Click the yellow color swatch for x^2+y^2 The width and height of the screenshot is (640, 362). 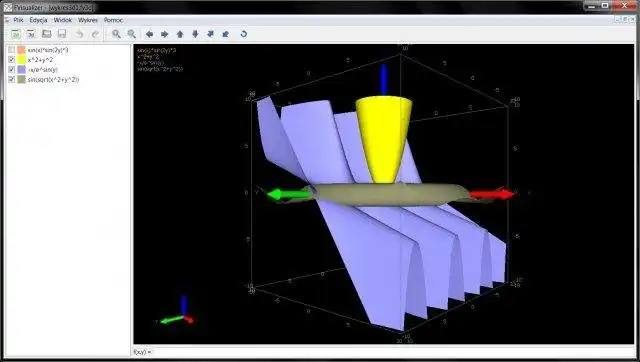pos(21,60)
